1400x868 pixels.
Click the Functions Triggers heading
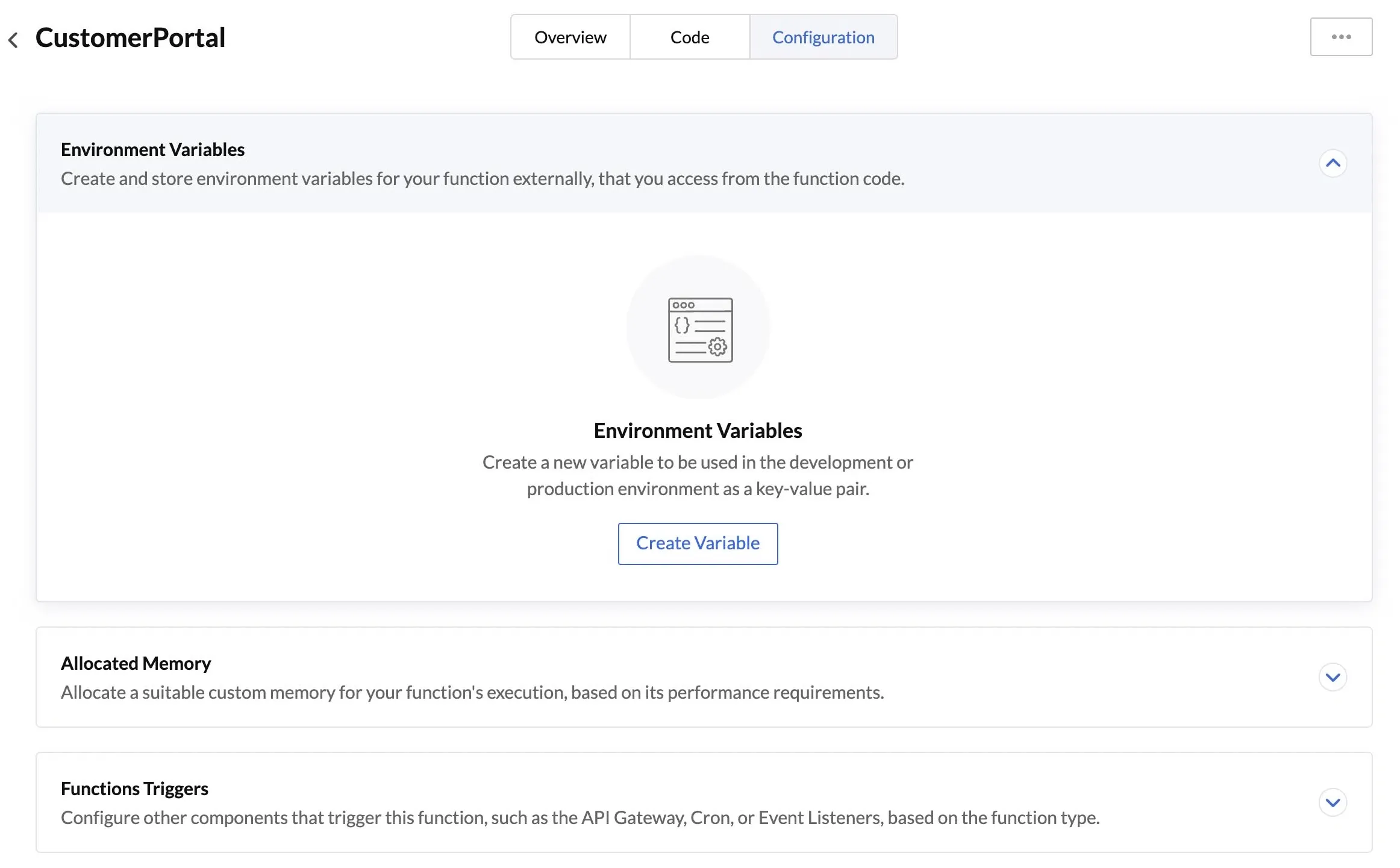[x=134, y=788]
